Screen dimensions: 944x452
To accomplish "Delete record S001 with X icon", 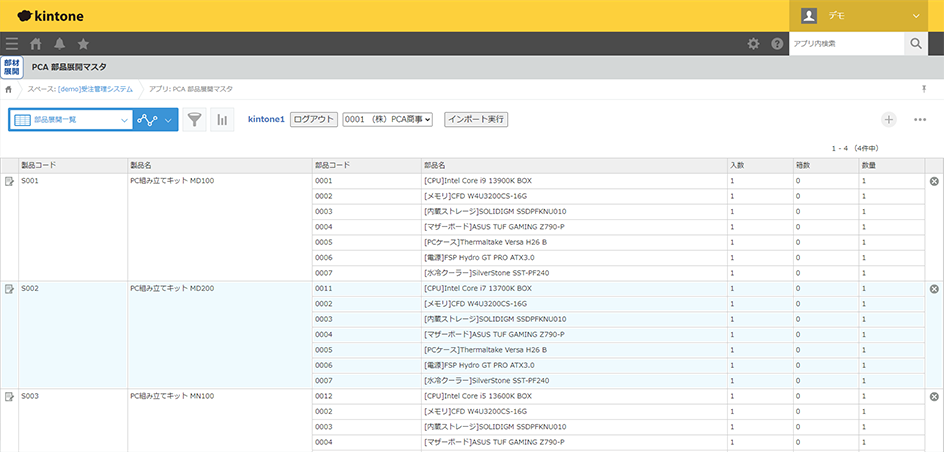I will 934,181.
